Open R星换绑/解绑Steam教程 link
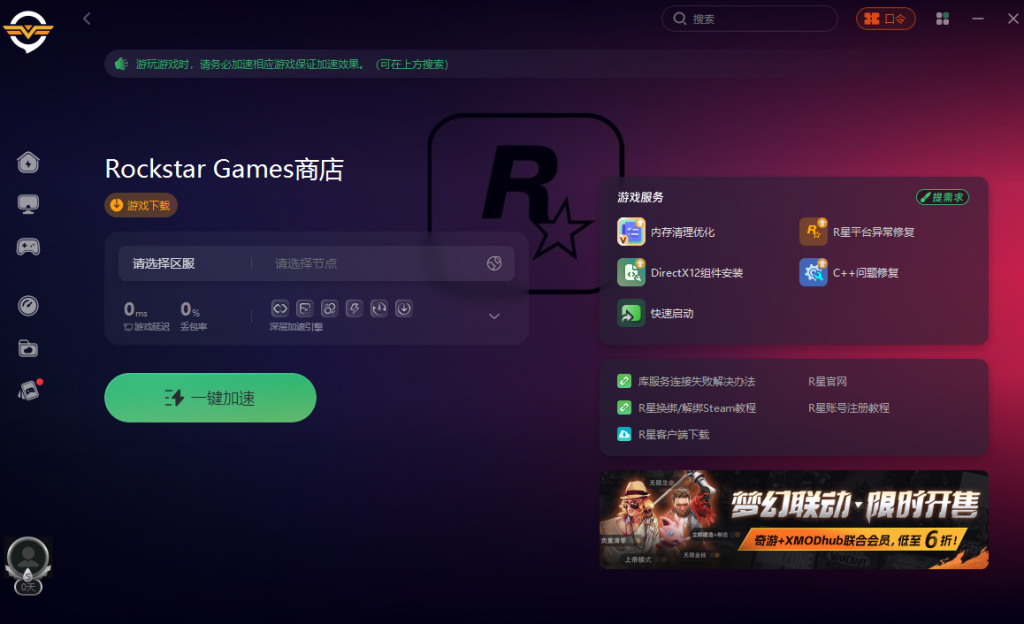Viewport: 1024px width, 624px height. click(686, 408)
